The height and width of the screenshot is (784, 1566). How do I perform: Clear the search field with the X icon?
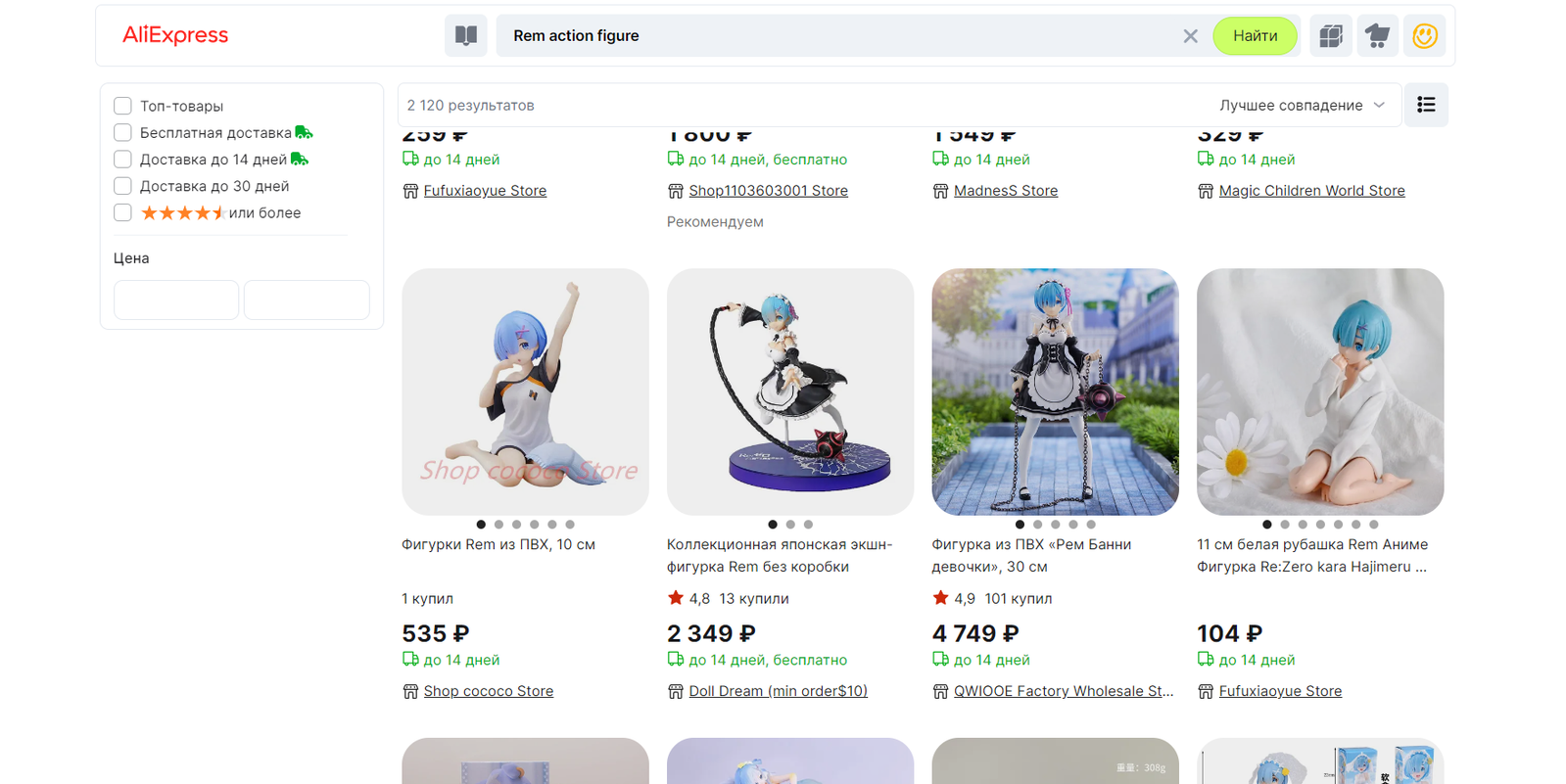(1190, 36)
